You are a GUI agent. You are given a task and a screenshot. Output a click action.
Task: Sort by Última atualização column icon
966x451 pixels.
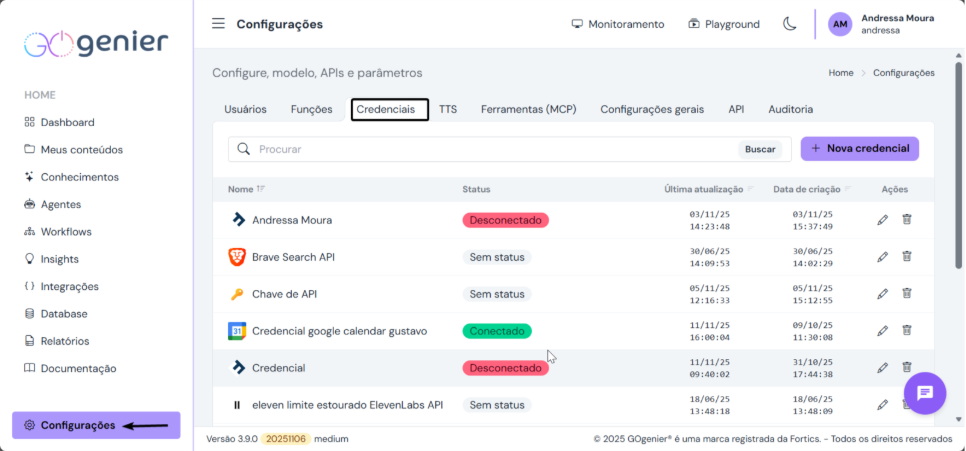tap(750, 189)
